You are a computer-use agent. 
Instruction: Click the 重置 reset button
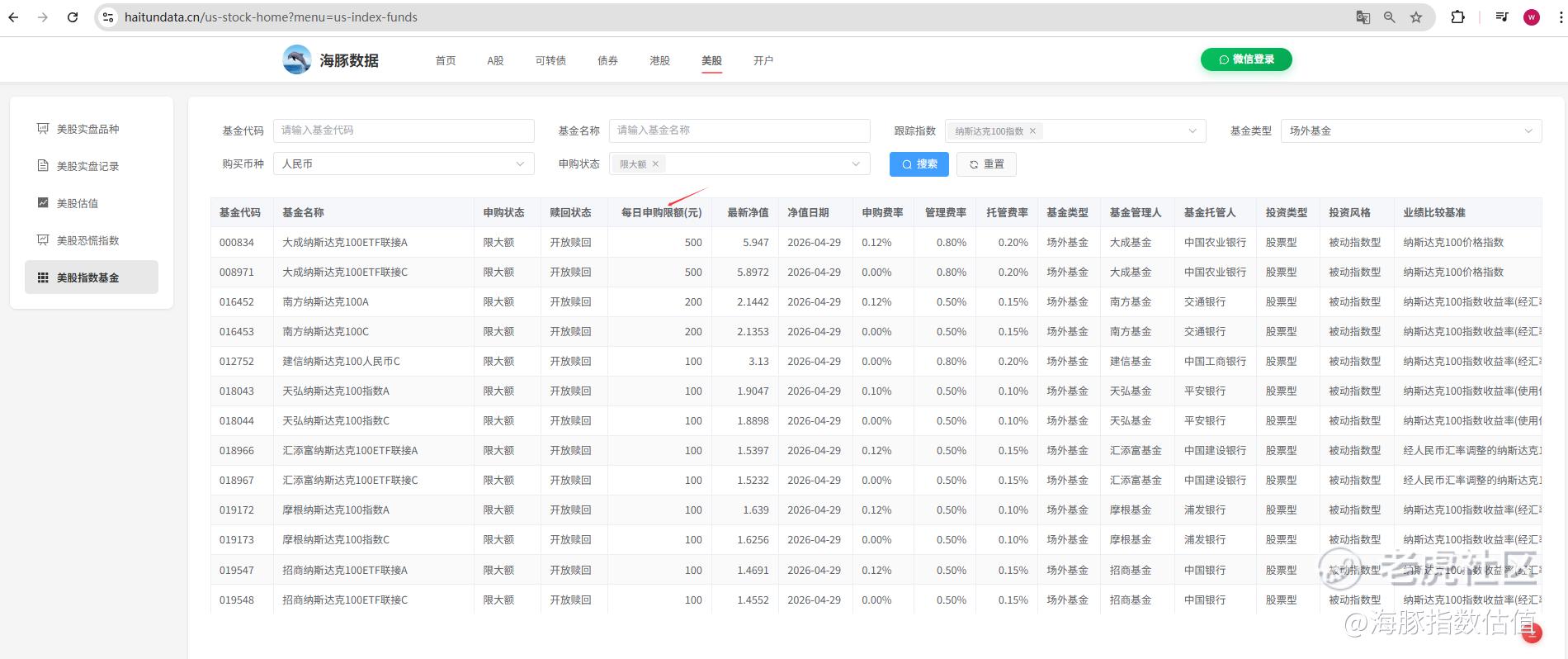tap(986, 164)
